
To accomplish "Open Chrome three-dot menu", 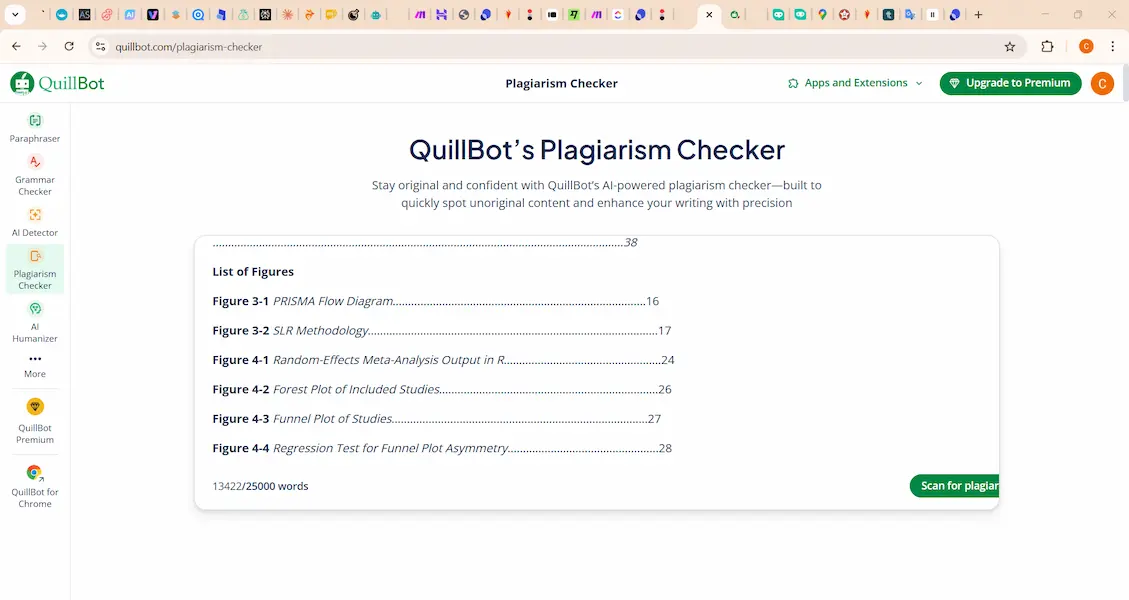I will (x=1112, y=47).
